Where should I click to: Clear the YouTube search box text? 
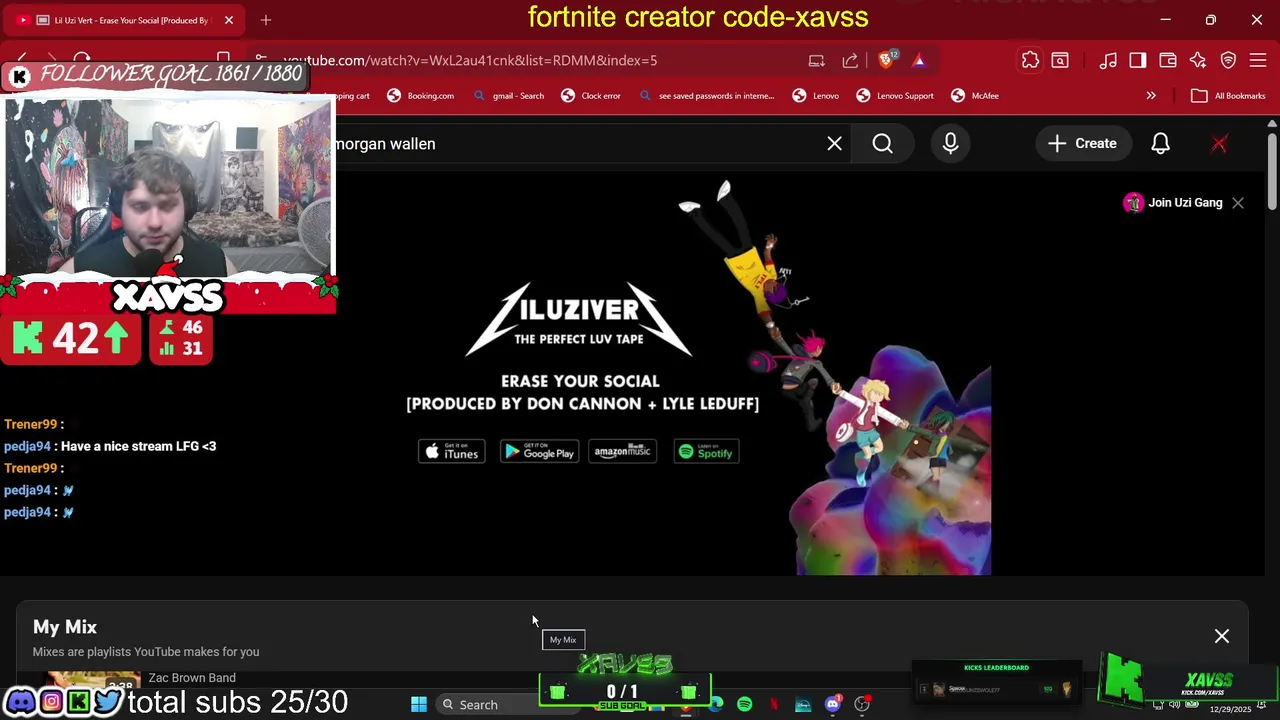pos(835,144)
